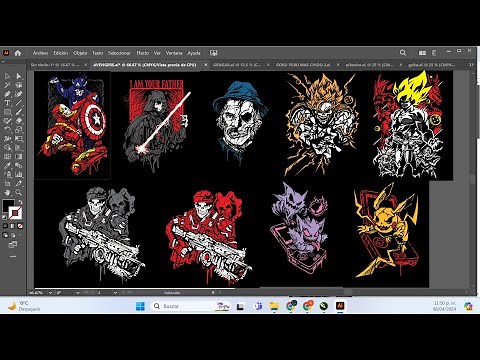This screenshot has width=480, height=360.
Task: Swap fill and stroke colors
Action: [x=20, y=202]
